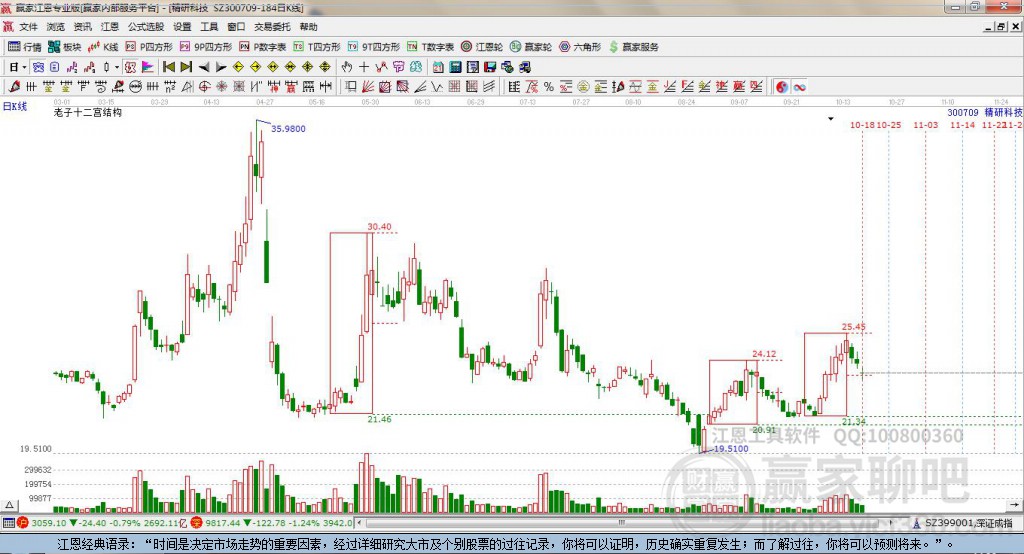
Task: Click the 35.9800 high price label
Action: (x=288, y=129)
